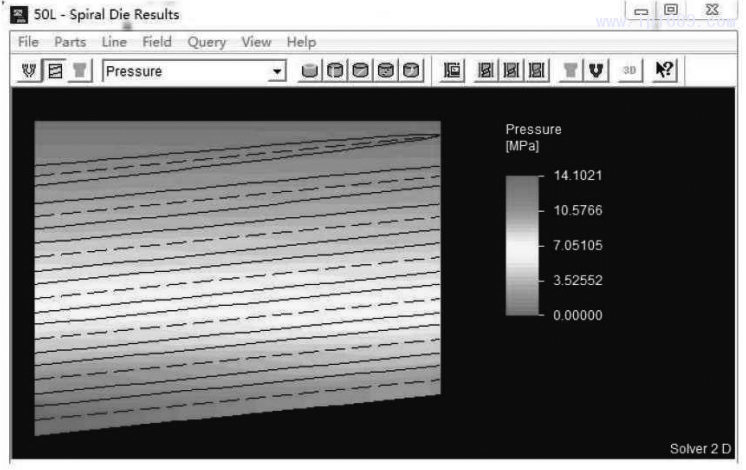Click the first cylinder view icon
746x470 pixels.
click(x=310, y=71)
